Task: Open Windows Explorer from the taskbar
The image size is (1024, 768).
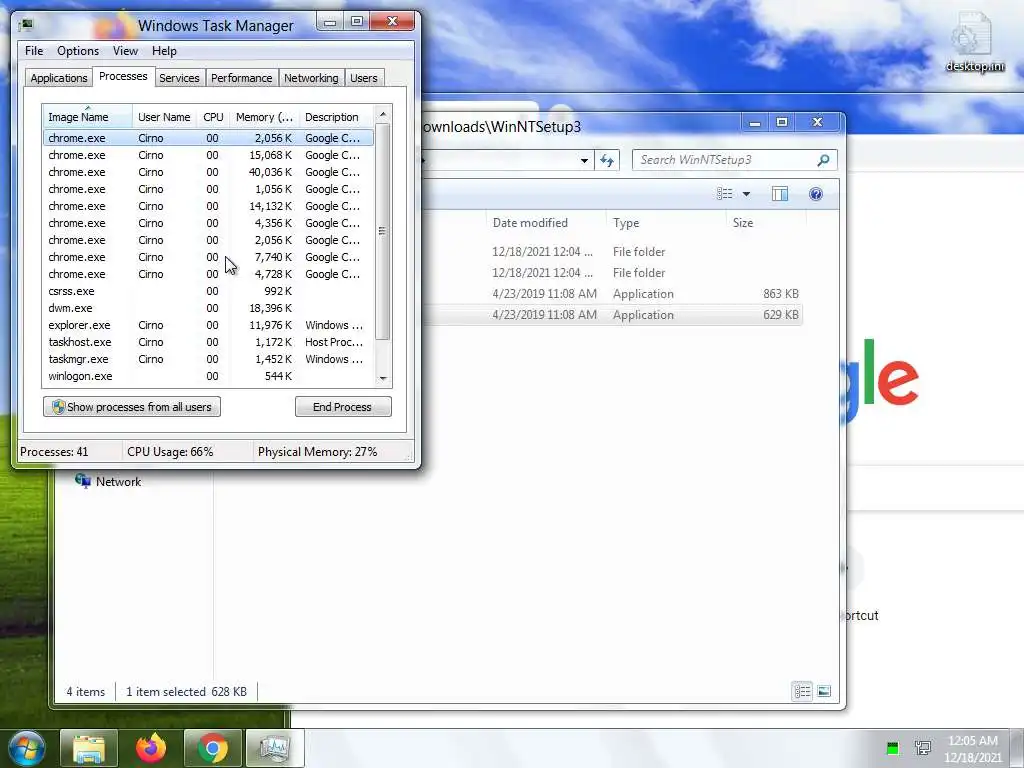Action: [89, 748]
